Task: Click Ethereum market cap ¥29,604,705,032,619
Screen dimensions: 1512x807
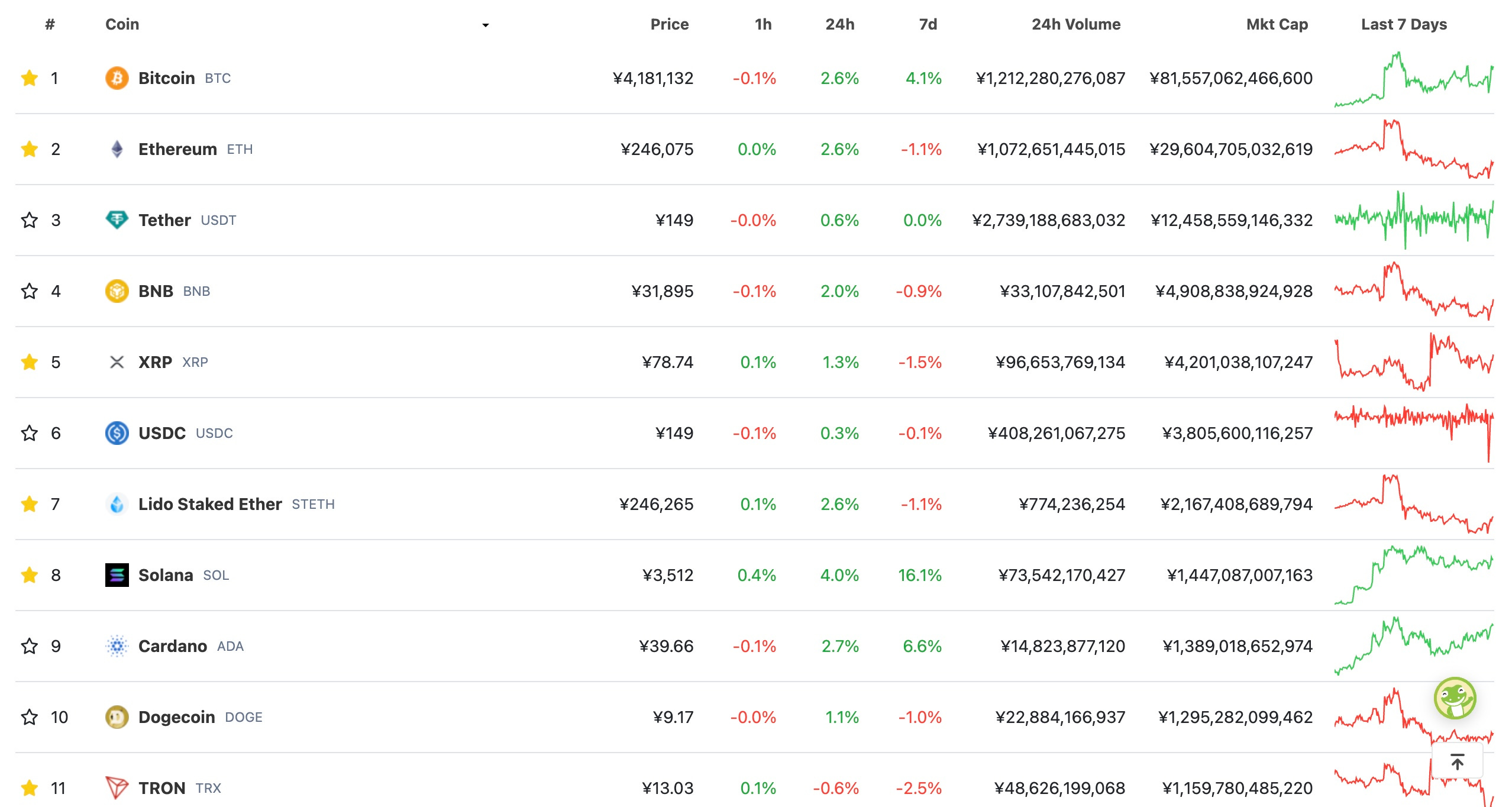Action: point(1231,149)
